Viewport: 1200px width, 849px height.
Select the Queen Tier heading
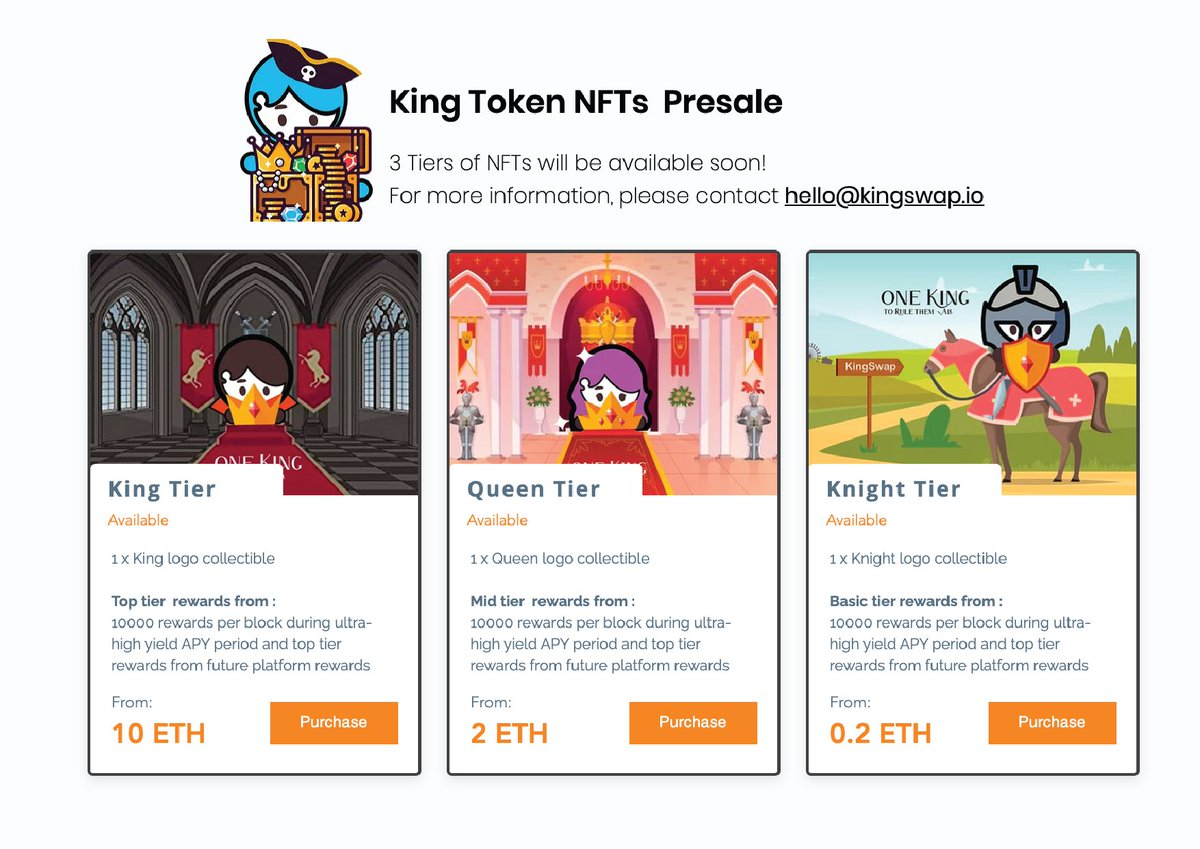pos(534,489)
